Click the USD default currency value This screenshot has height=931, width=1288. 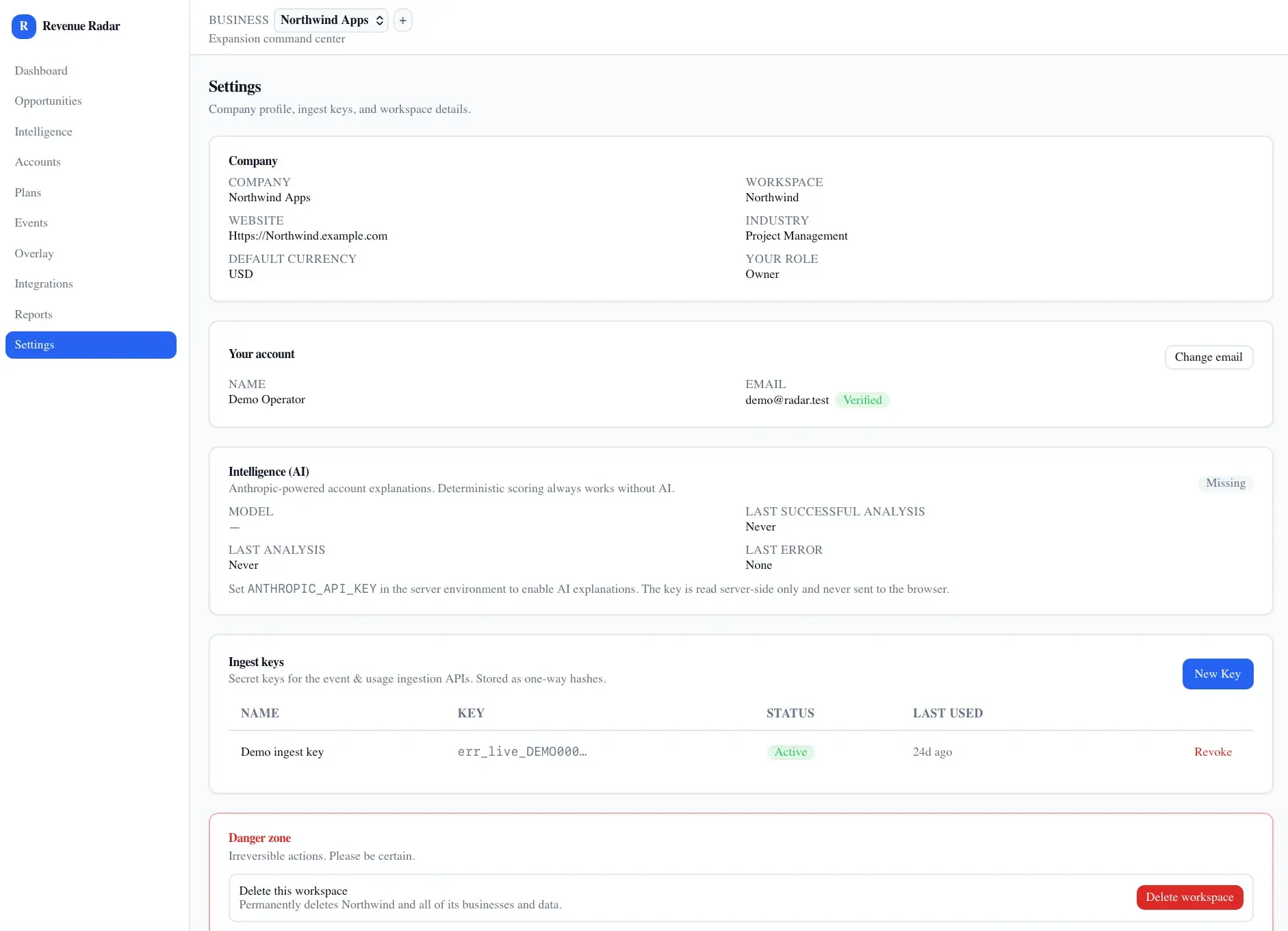(241, 274)
